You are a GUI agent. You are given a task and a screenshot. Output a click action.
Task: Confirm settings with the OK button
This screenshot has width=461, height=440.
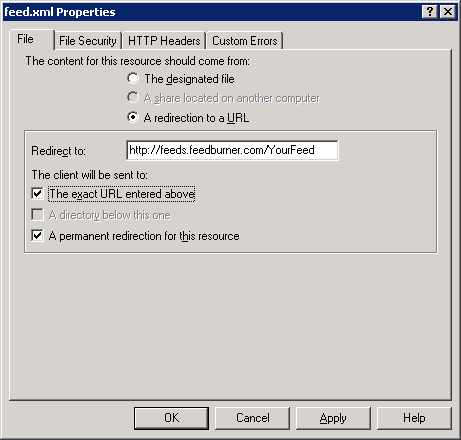[171, 418]
